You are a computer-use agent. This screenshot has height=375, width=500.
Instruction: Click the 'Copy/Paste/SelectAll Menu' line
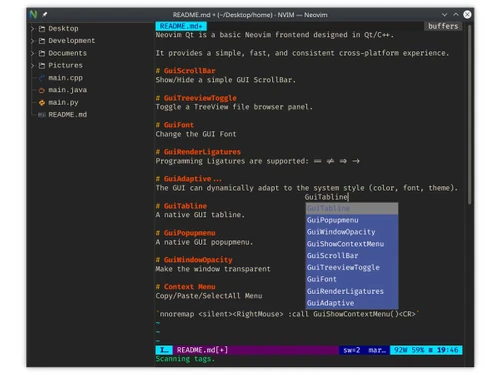209,296
